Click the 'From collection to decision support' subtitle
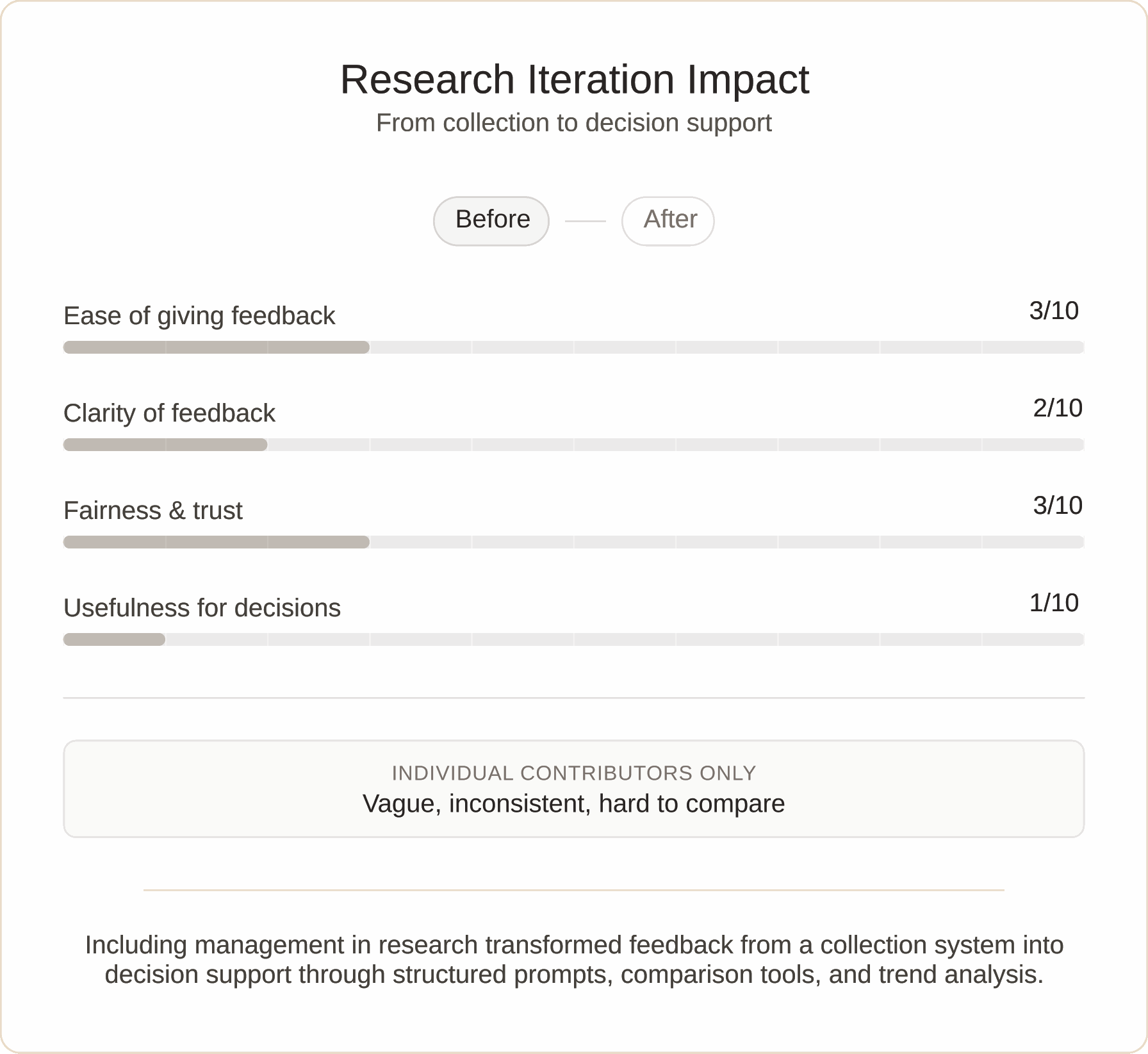This screenshot has width=1148, height=1054. click(x=573, y=123)
